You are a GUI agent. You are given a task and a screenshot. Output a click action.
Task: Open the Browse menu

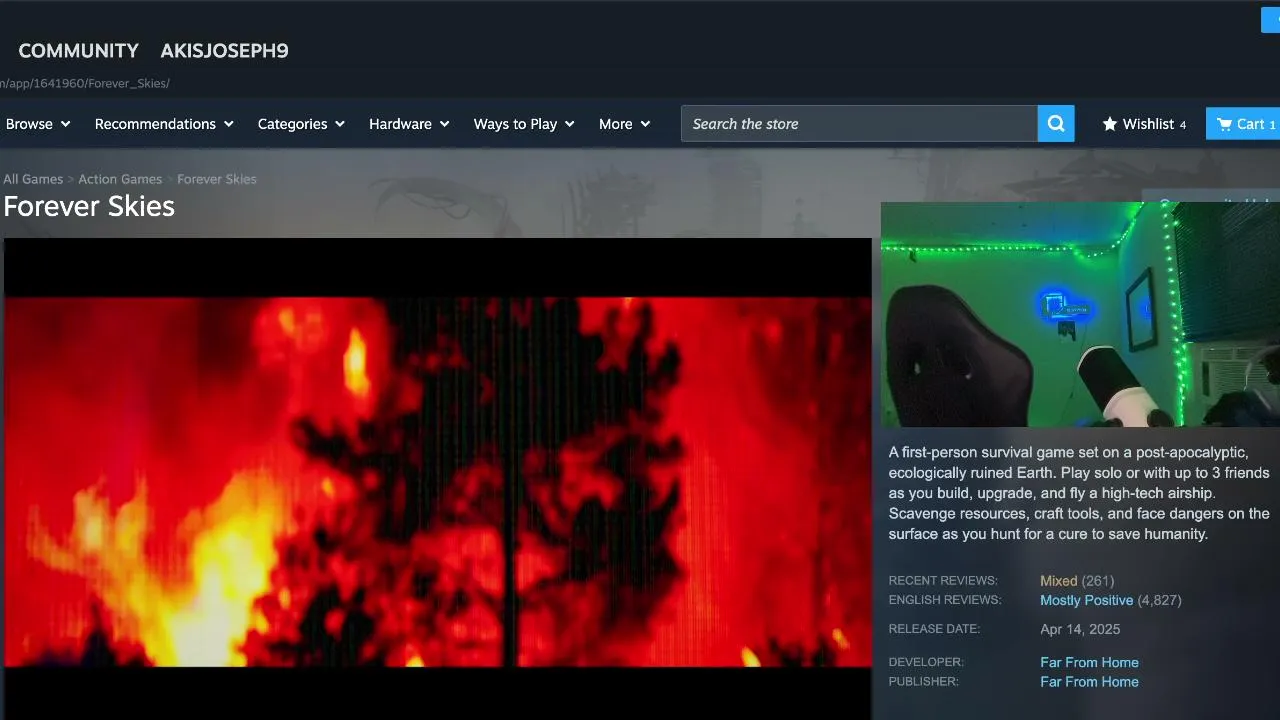[38, 124]
